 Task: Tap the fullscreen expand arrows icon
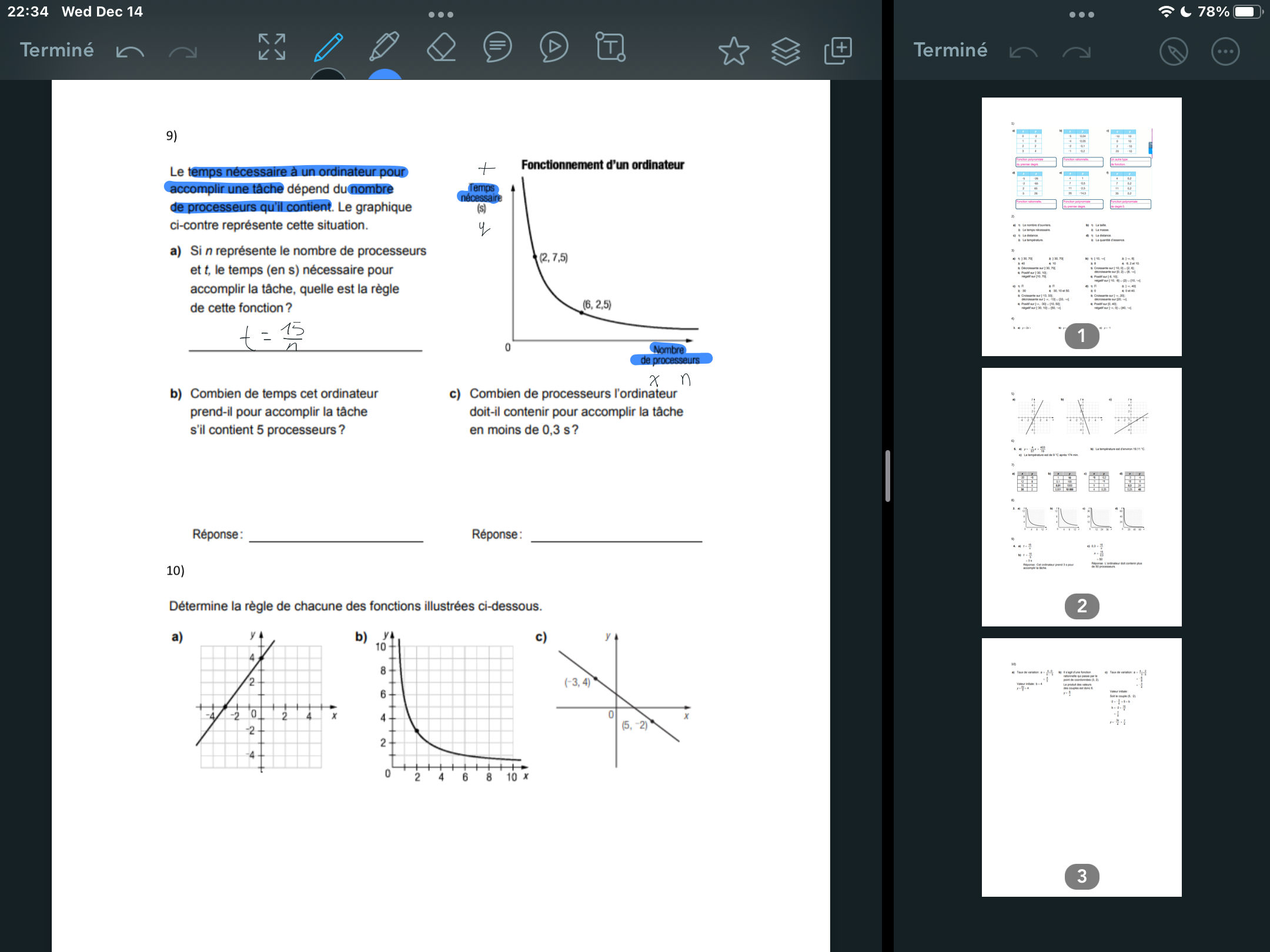coord(272,48)
